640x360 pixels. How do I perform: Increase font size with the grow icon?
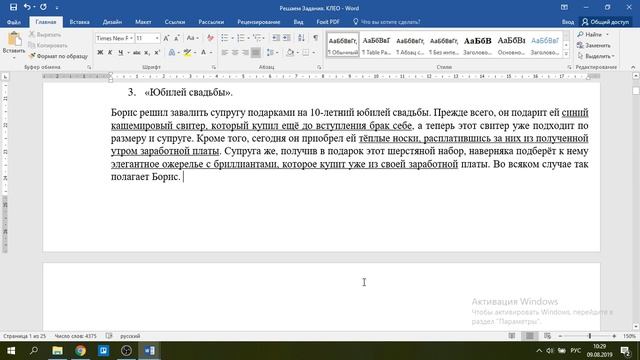[x=166, y=38]
